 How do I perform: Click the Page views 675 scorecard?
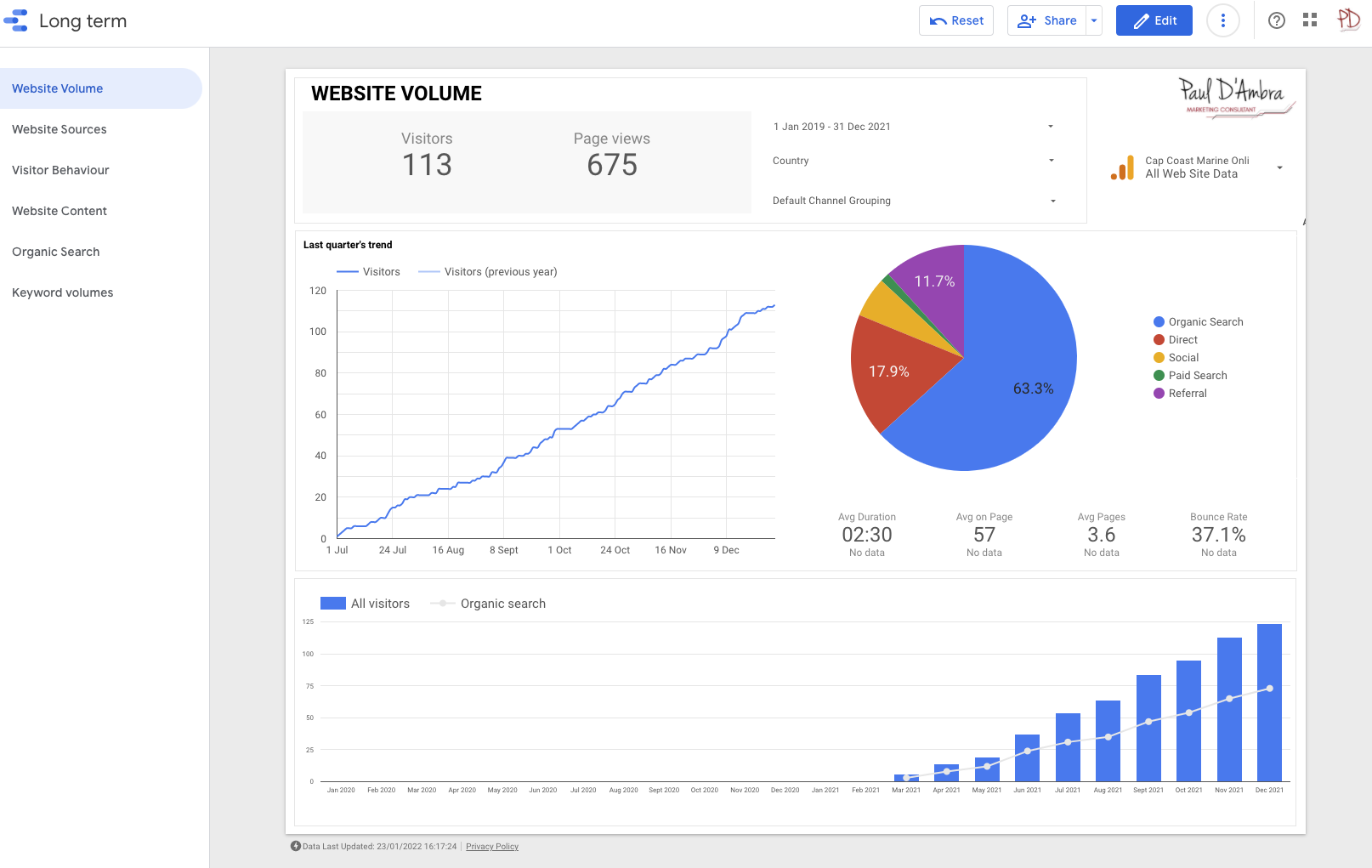point(612,155)
